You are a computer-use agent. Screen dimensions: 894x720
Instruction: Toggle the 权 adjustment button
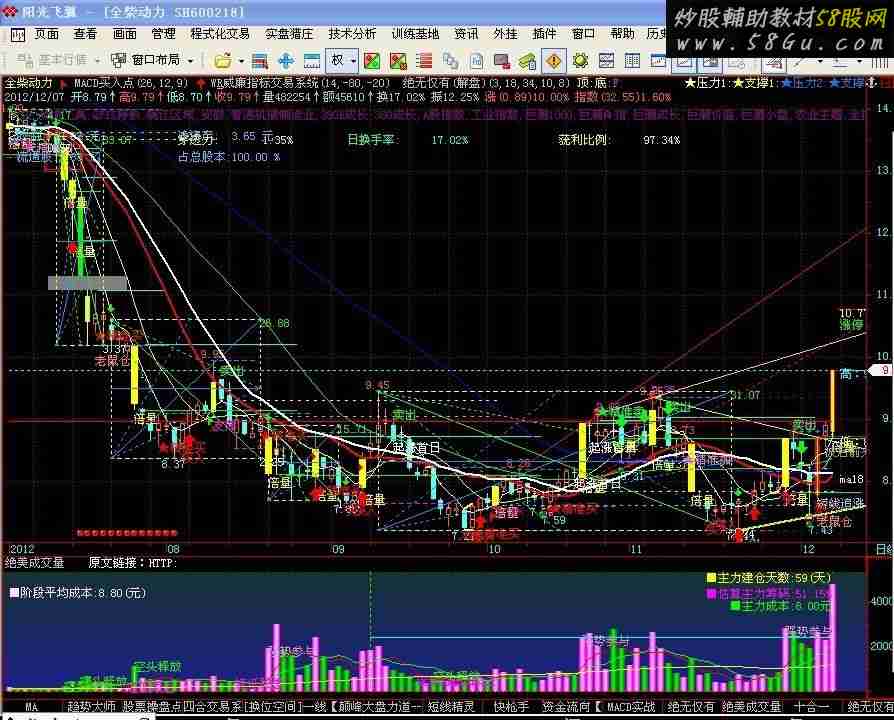tap(338, 60)
